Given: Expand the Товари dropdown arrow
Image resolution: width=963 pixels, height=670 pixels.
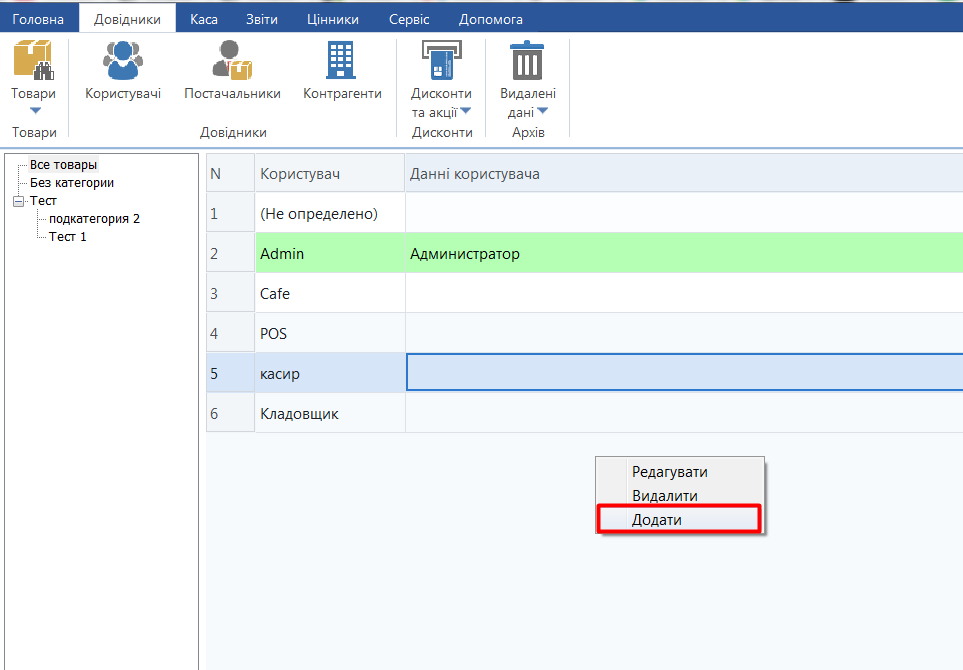Looking at the screenshot, I should 35,111.
